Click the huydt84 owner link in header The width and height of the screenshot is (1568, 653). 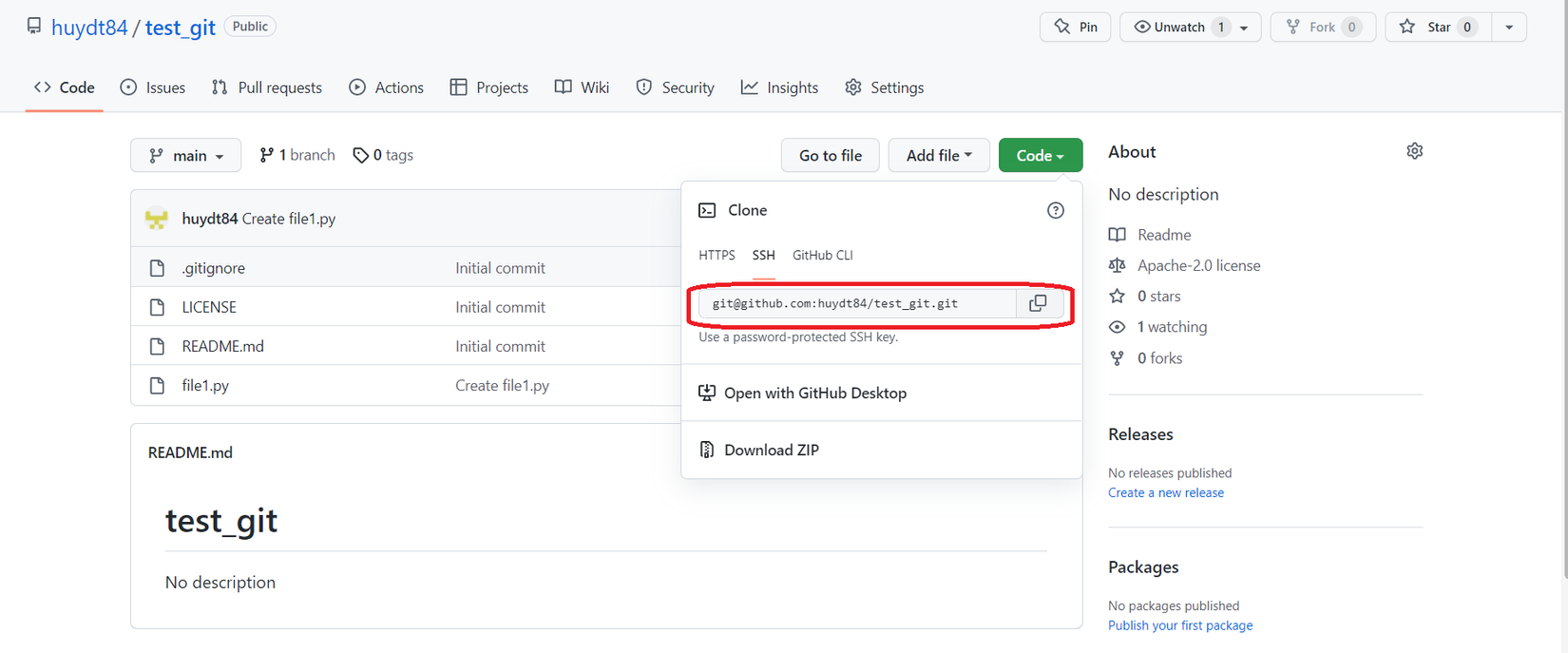pyautogui.click(x=89, y=28)
